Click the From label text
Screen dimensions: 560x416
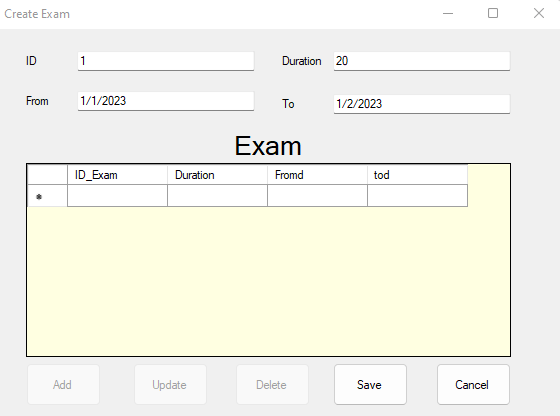(x=37, y=101)
